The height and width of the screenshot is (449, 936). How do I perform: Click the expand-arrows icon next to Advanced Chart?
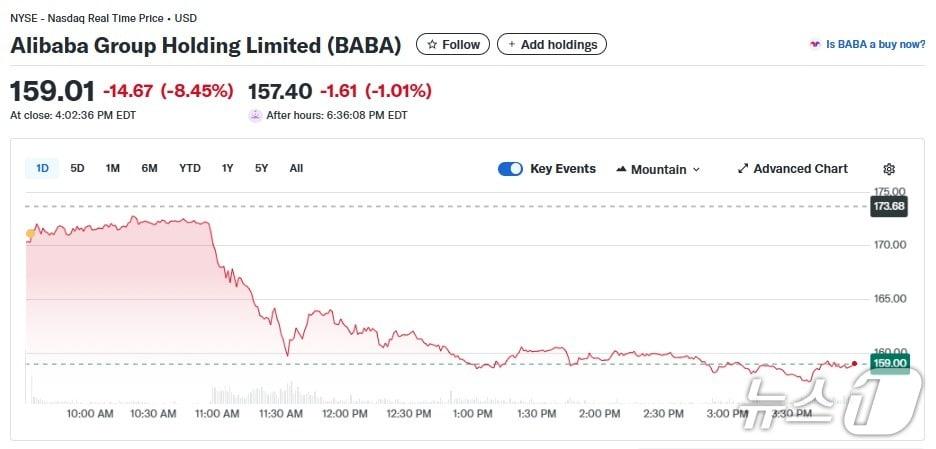coord(743,169)
